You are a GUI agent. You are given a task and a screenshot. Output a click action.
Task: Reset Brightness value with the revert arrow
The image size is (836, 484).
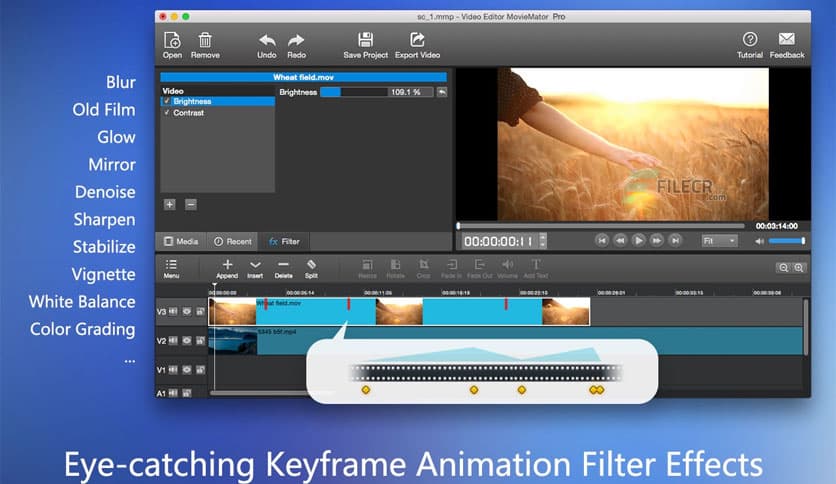[x=442, y=92]
